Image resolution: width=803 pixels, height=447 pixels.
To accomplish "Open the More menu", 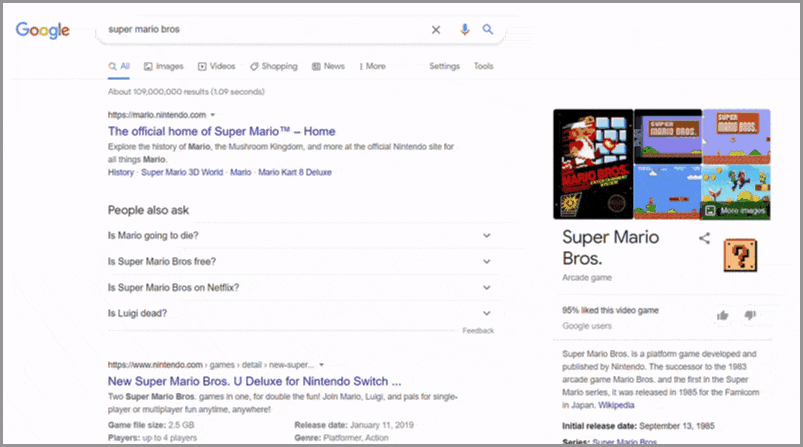I will pos(372,66).
